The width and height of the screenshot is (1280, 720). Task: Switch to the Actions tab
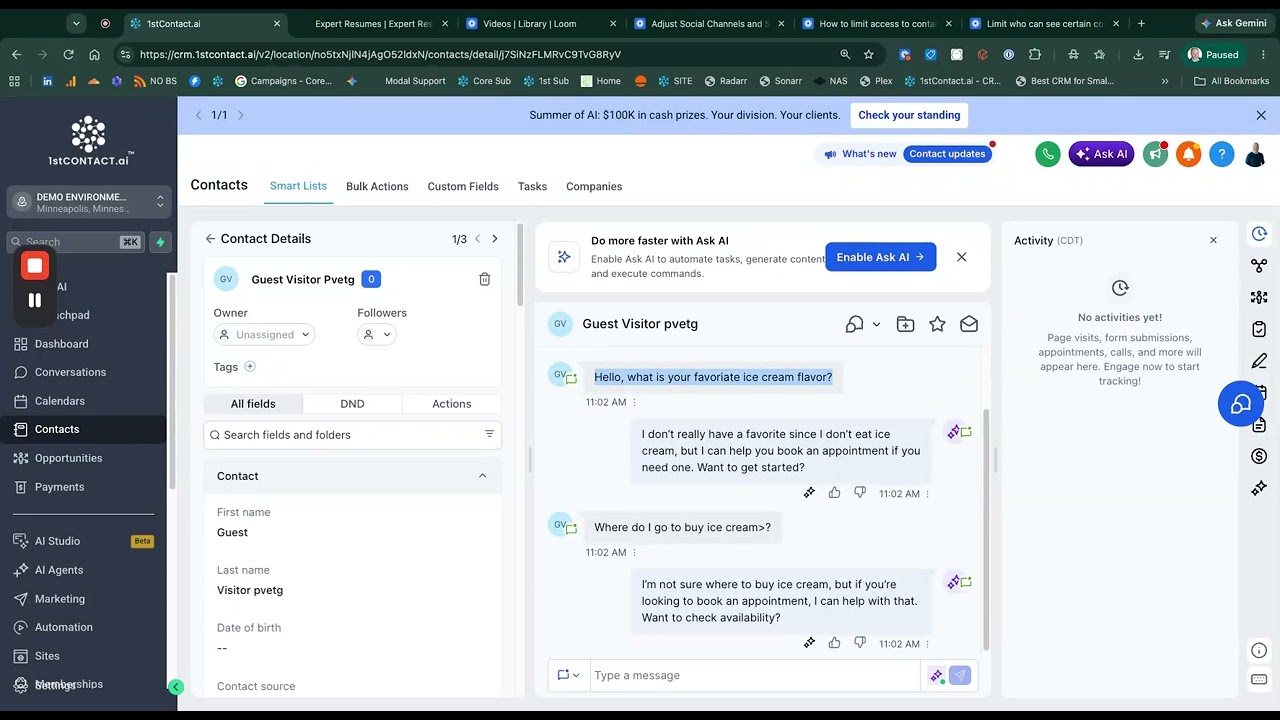452,404
